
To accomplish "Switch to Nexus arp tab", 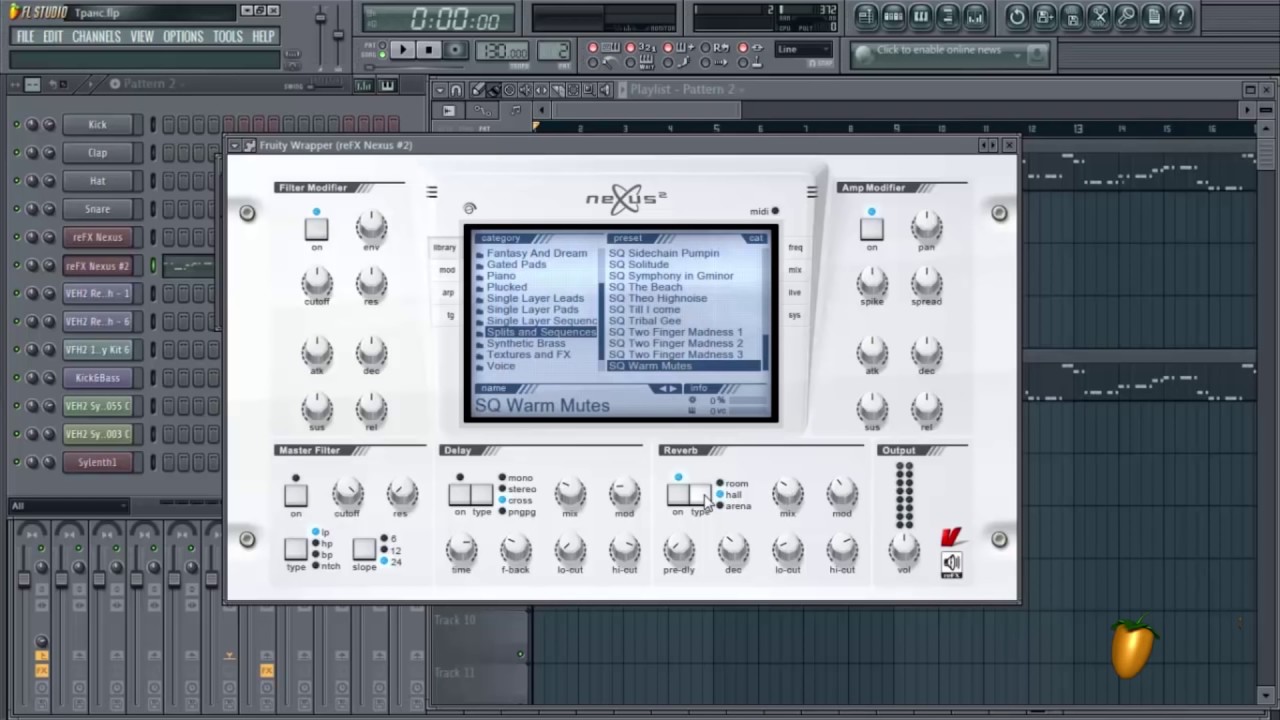I will click(x=447, y=293).
